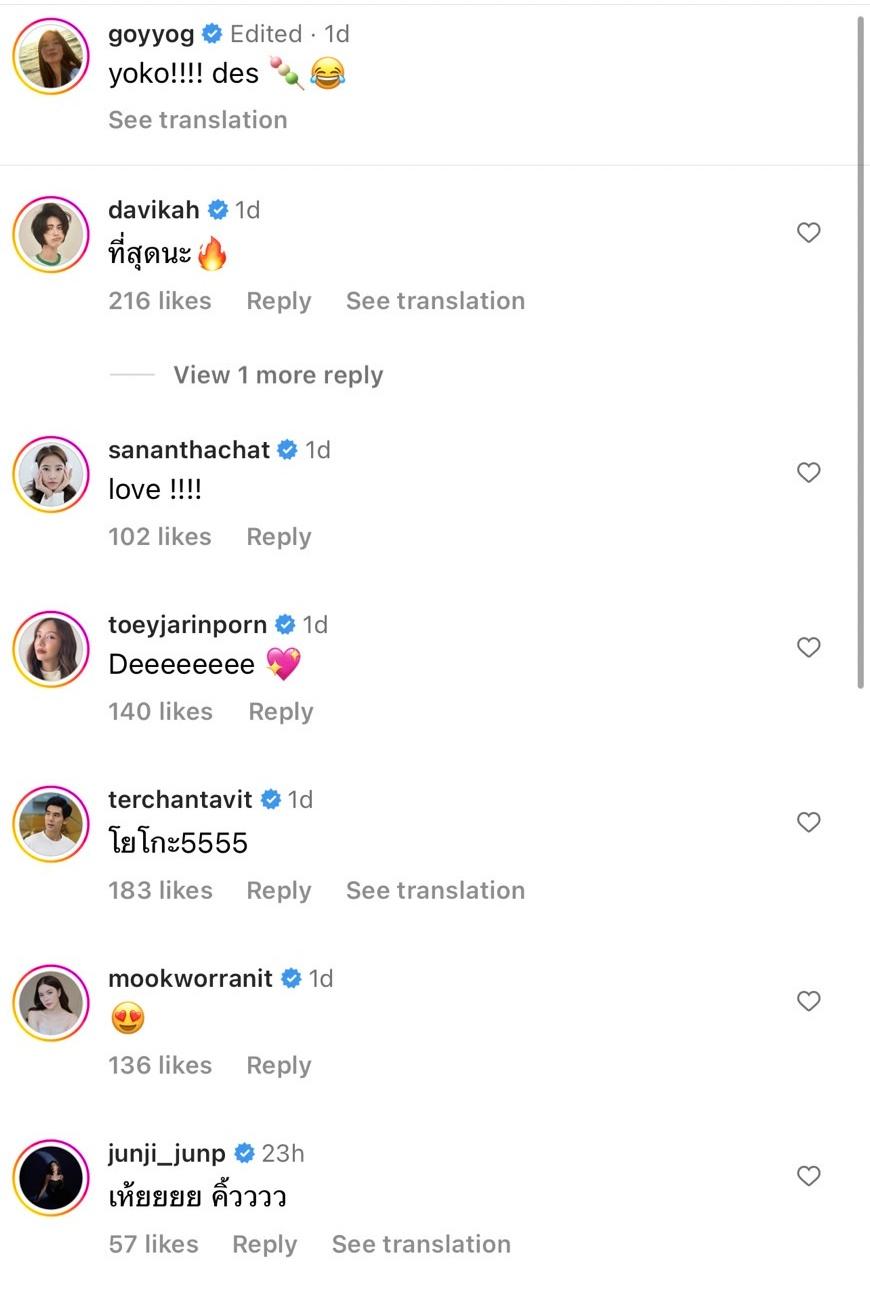Expand "View 1 more reply" under davikah
Screen dimensions: 870x1294
[x=278, y=375]
